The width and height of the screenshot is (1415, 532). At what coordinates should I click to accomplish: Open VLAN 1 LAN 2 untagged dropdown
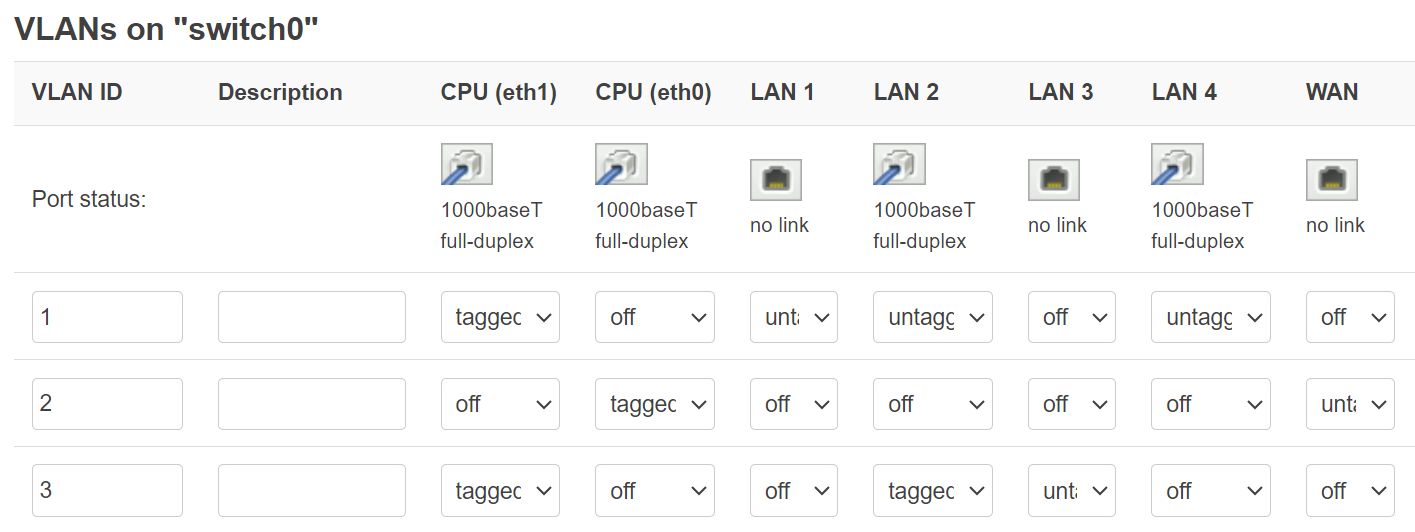coord(933,317)
